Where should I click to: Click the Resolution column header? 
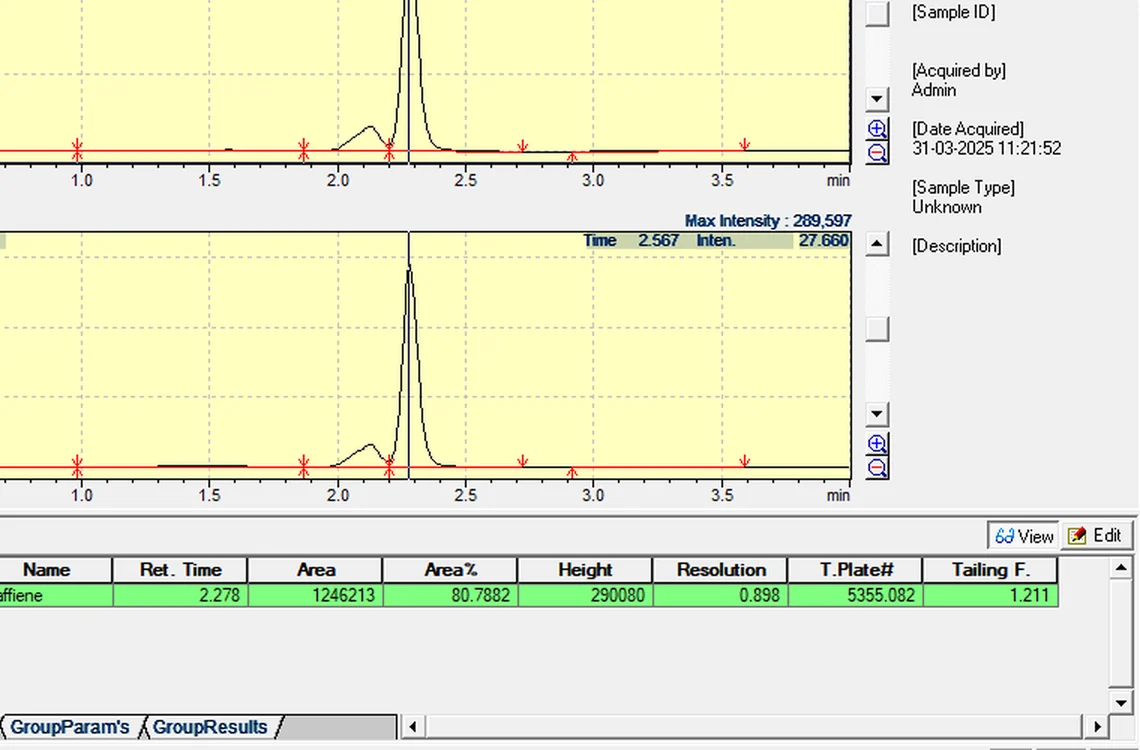point(720,570)
